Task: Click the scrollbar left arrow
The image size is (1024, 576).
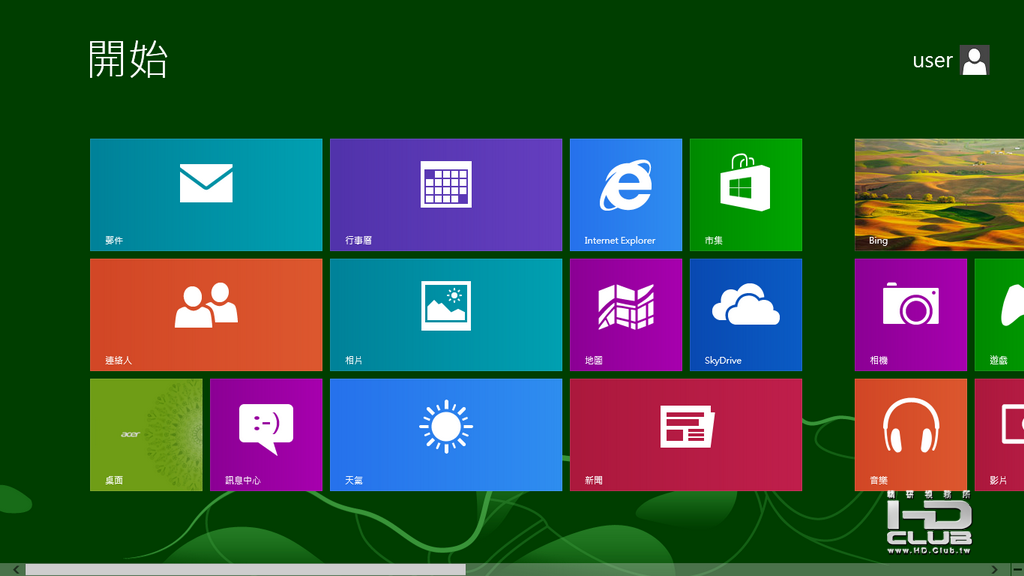Action: (x=16, y=570)
